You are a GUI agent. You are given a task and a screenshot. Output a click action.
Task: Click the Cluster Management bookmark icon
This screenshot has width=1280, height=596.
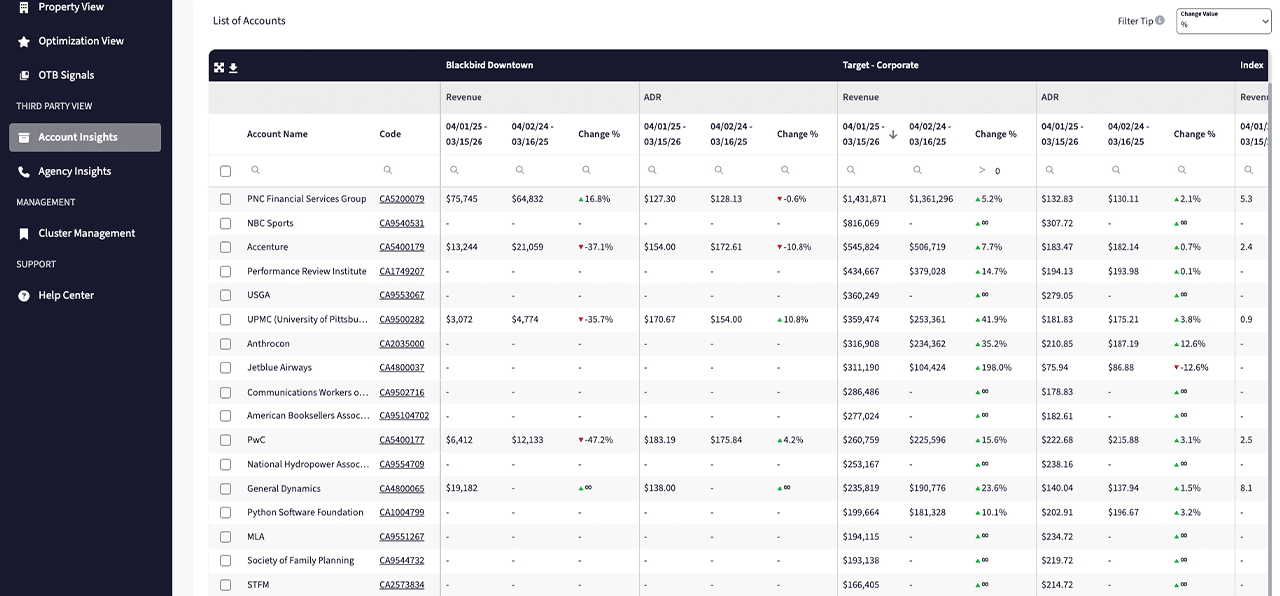coord(24,233)
